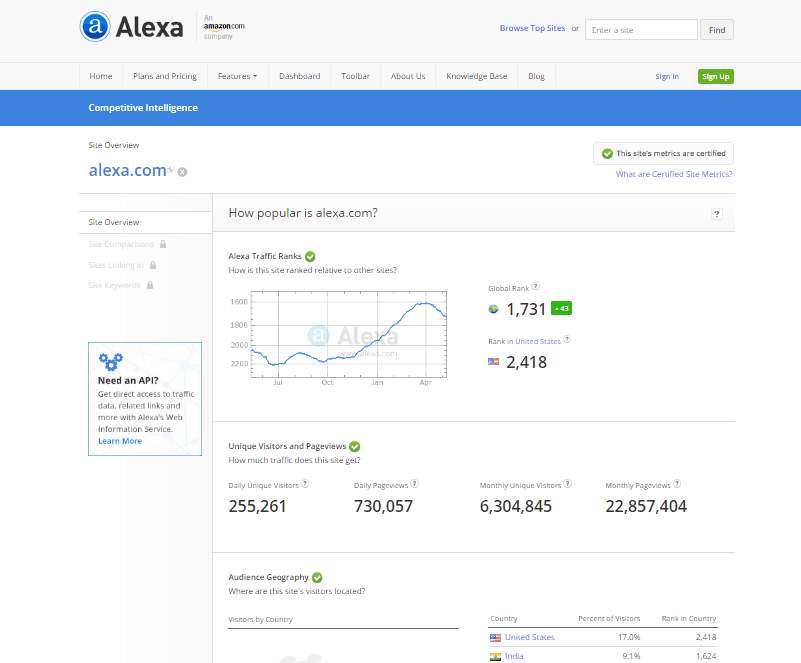This screenshot has width=801, height=663.
Task: Open the Blog nav item
Action: point(536,76)
